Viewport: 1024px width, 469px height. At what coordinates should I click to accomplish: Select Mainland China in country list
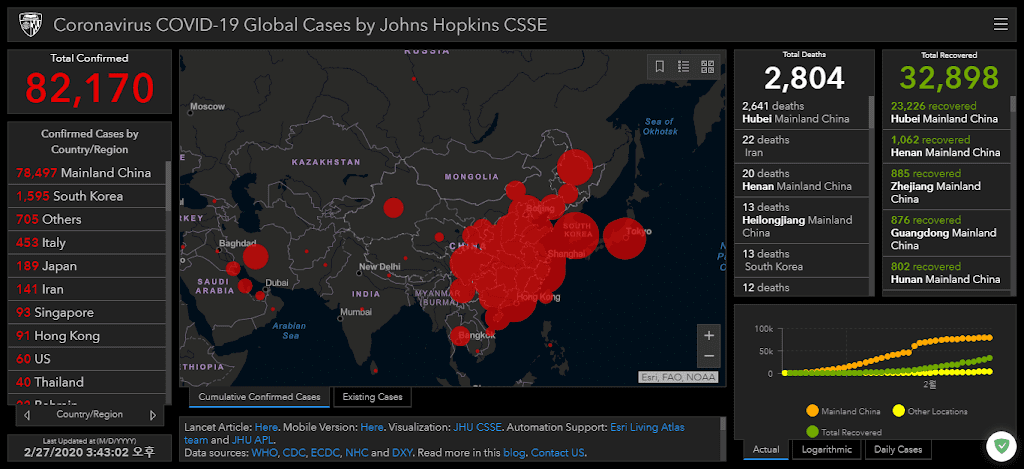pos(86,173)
